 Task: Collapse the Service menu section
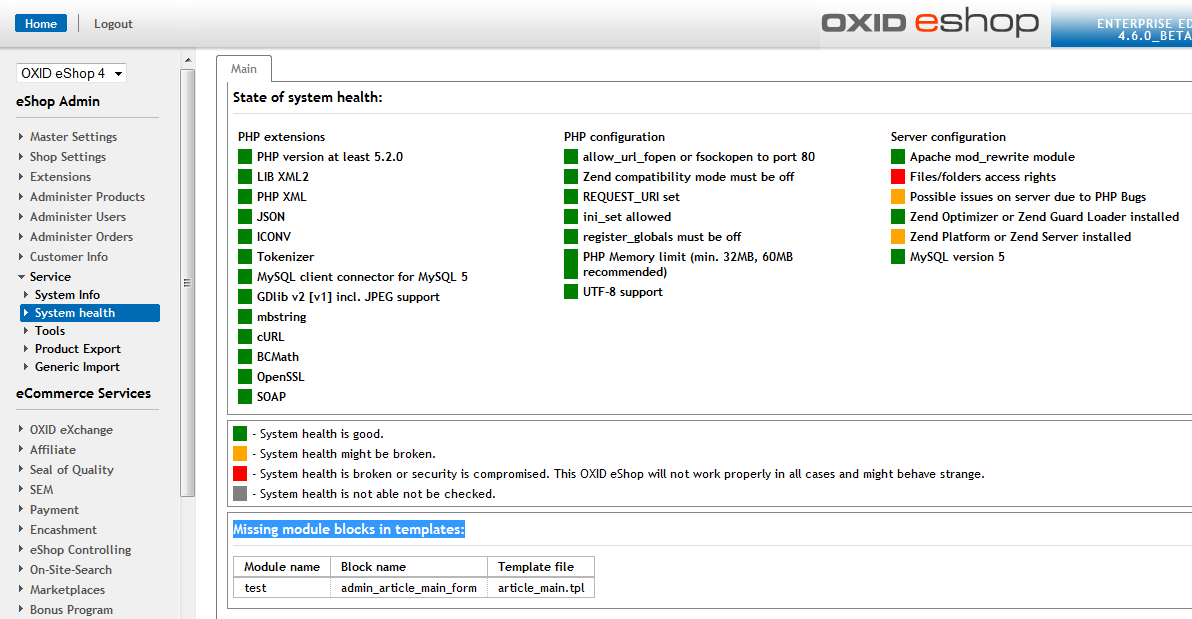point(50,277)
